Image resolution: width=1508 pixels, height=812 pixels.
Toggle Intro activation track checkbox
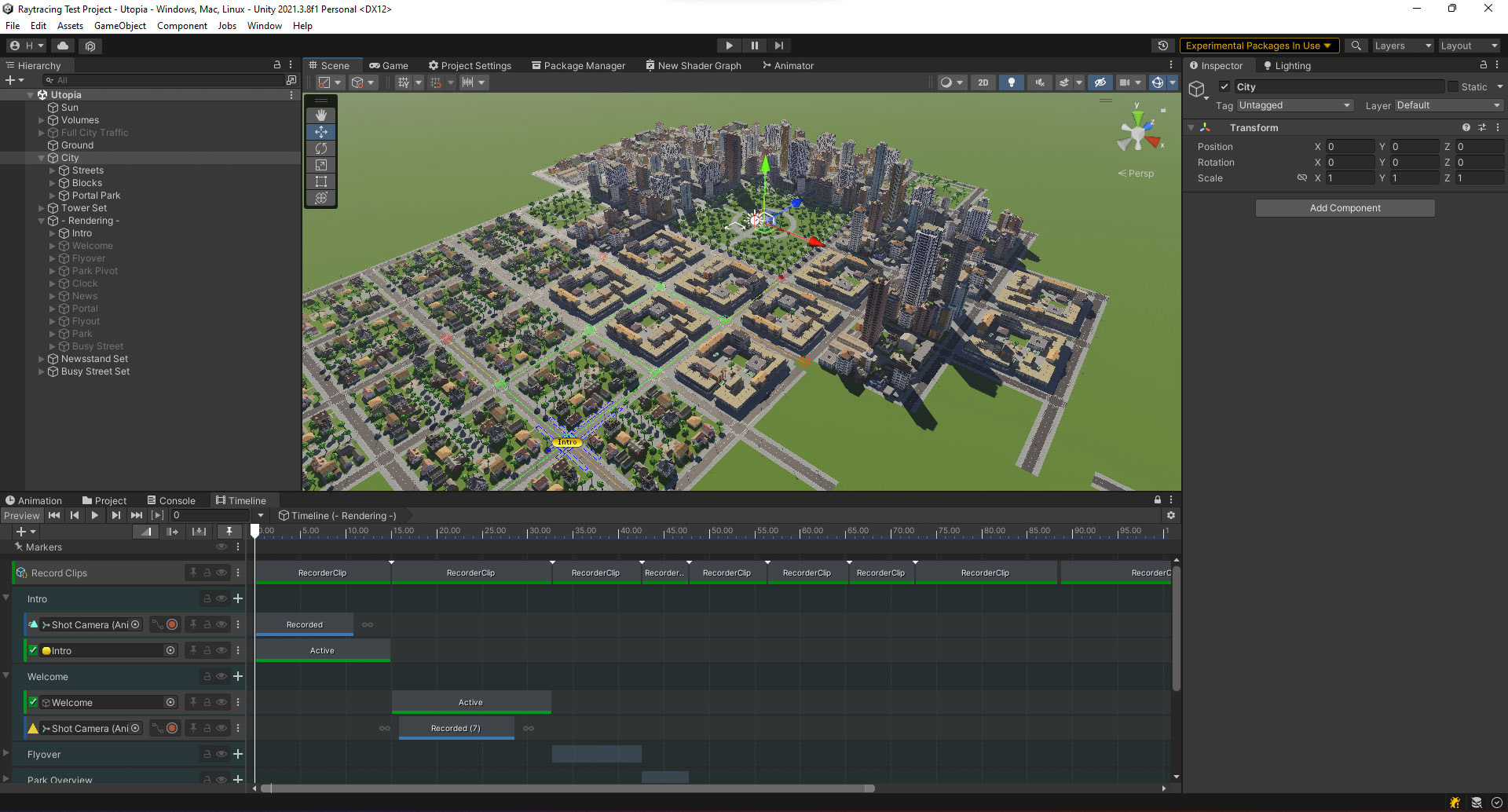pyautogui.click(x=33, y=650)
